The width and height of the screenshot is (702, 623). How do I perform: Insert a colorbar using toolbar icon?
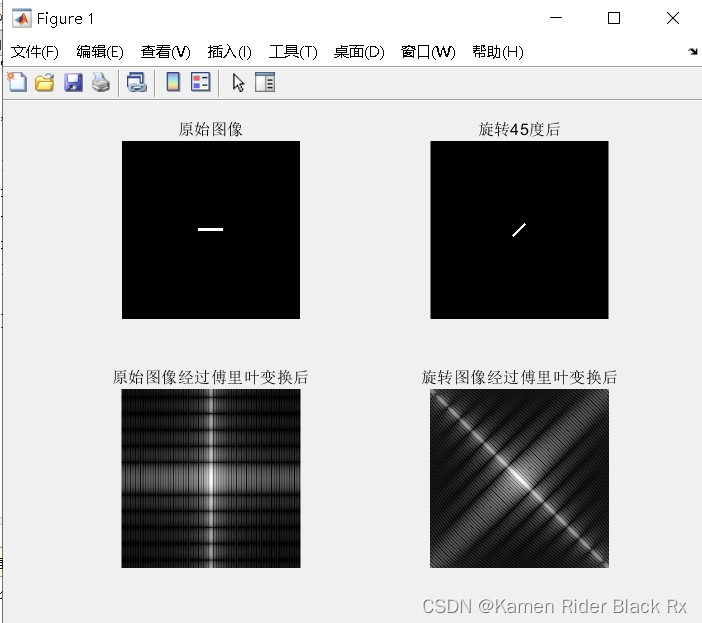[173, 82]
